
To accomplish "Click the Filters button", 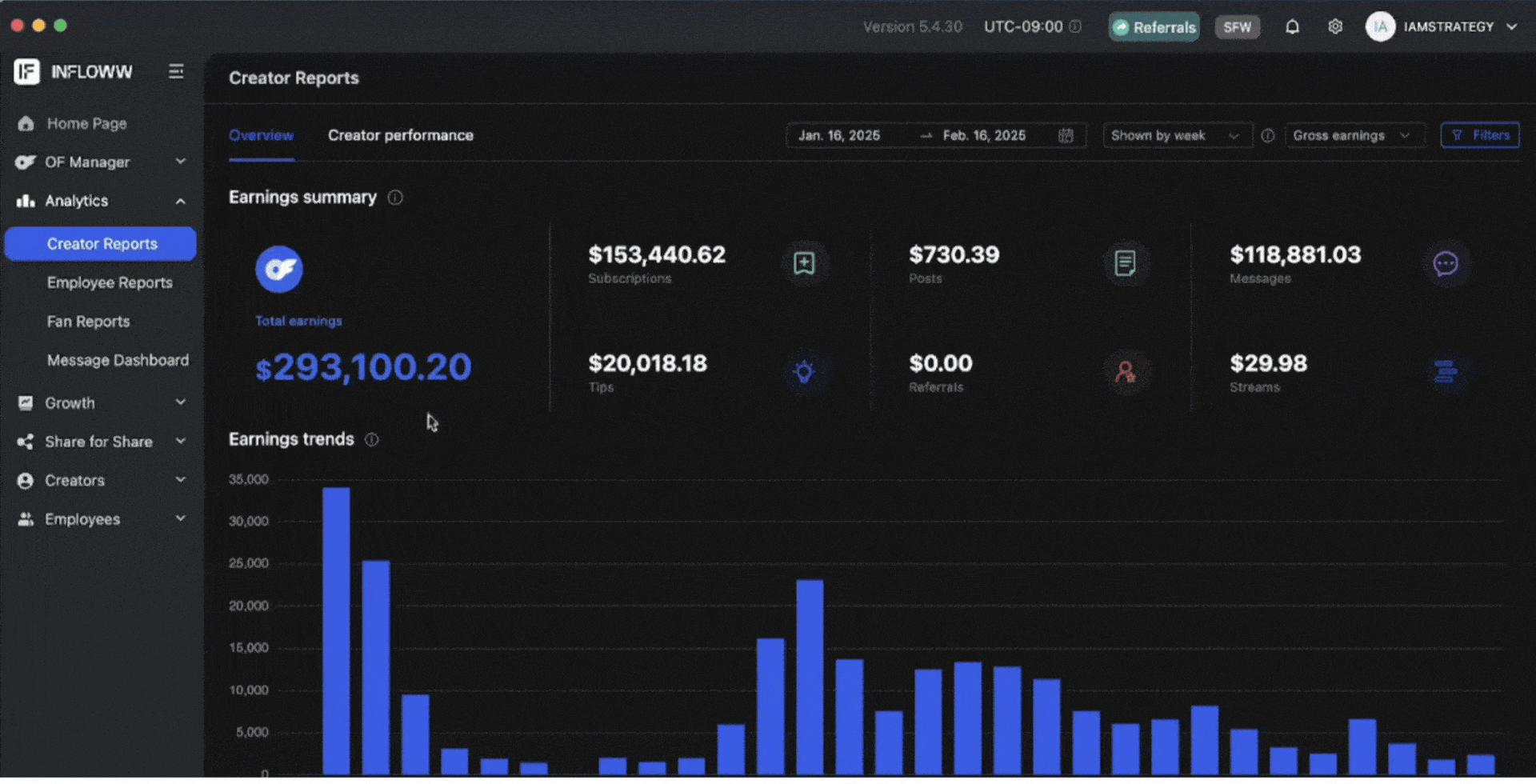I will [1480, 136].
